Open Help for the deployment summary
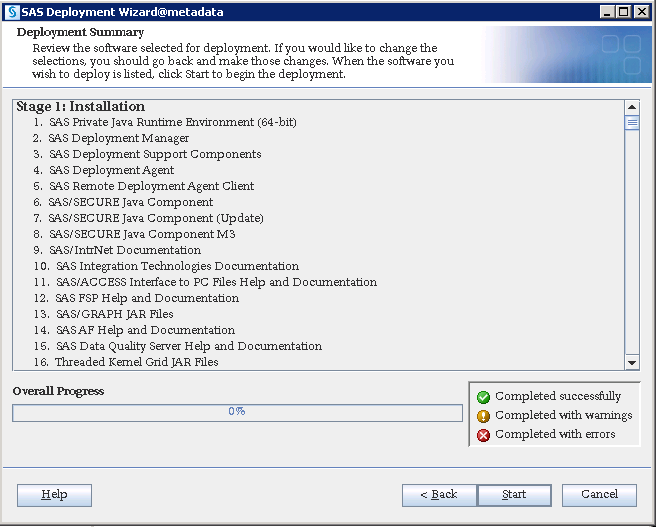The image size is (656, 527). [55, 495]
